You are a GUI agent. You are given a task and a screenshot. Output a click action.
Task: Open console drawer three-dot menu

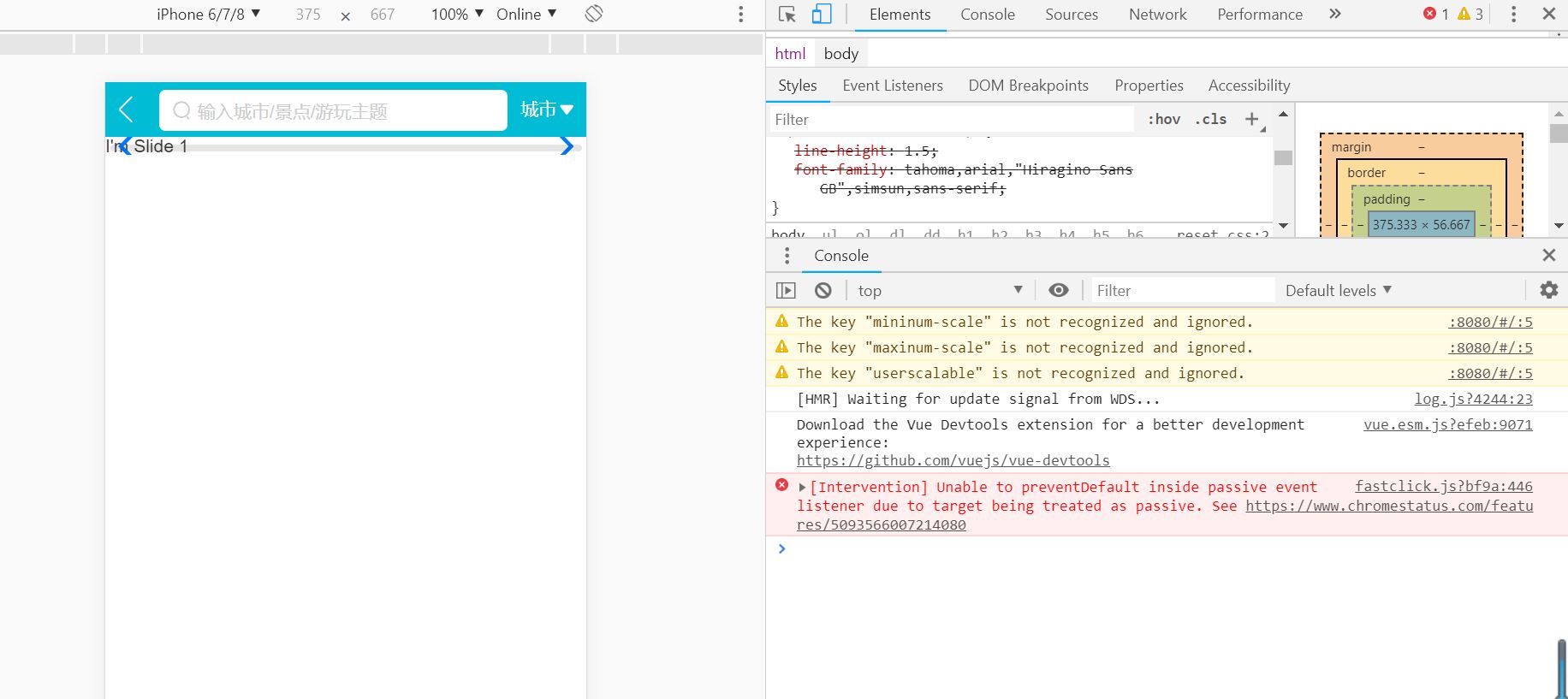pos(787,256)
